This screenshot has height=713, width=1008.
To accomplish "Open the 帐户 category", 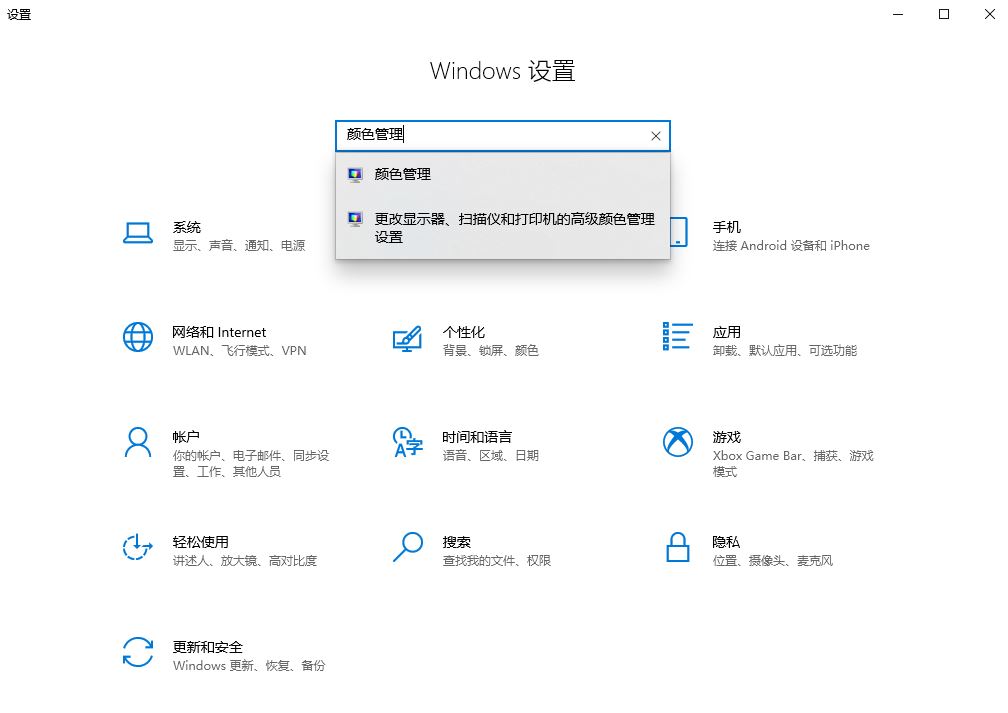I will [x=186, y=437].
